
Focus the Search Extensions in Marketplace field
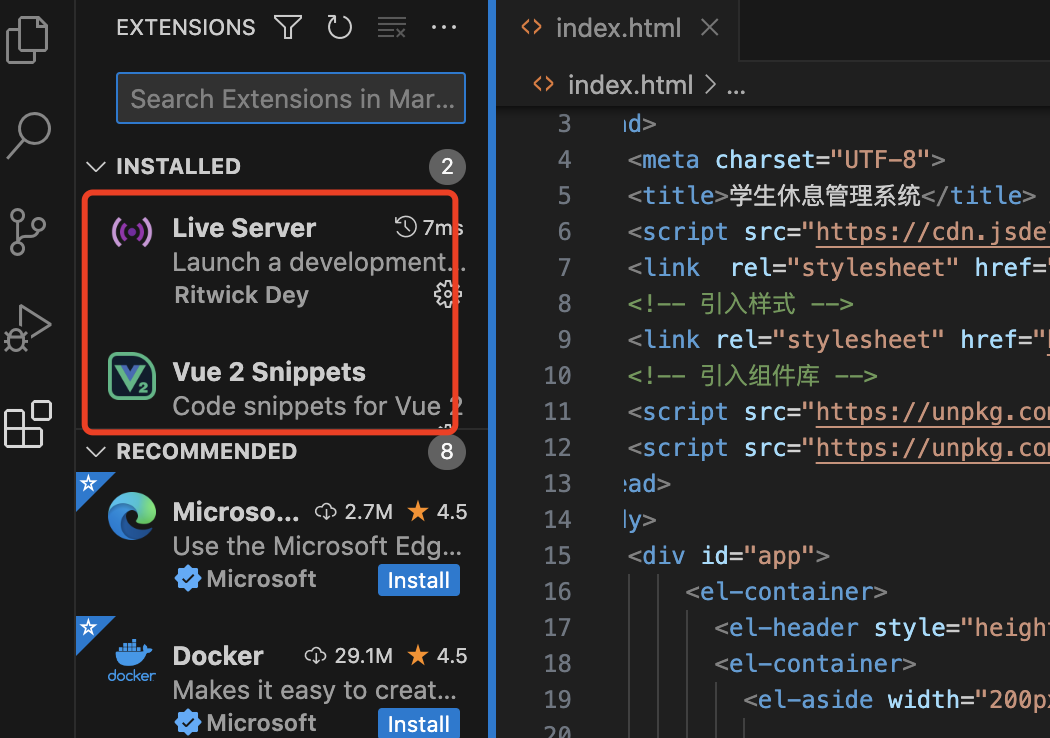tap(291, 98)
